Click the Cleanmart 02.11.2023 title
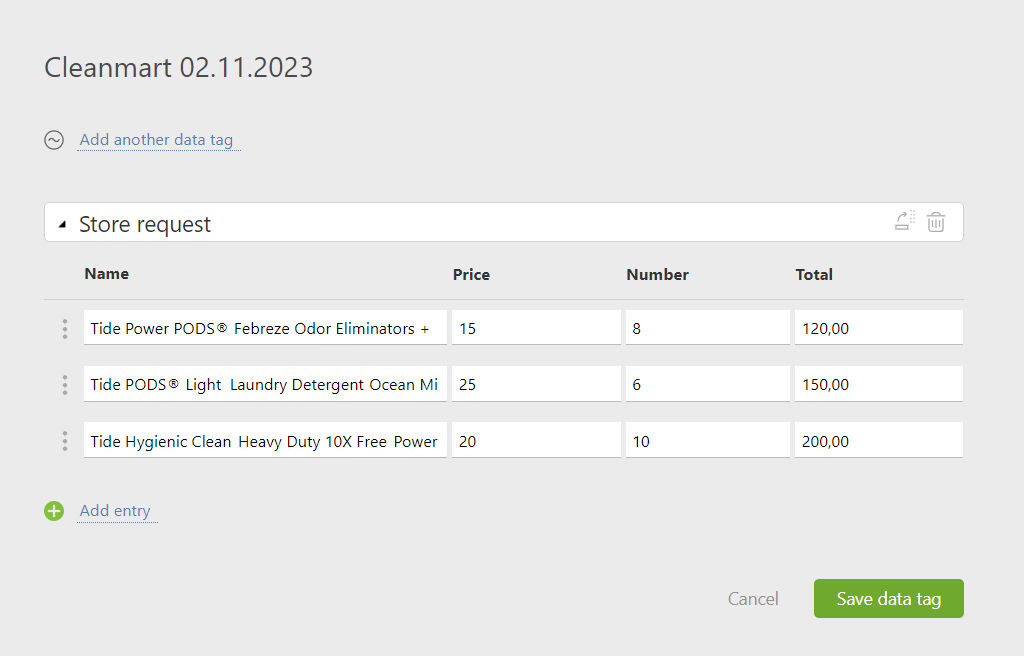The width and height of the screenshot is (1024, 656). pos(178,67)
